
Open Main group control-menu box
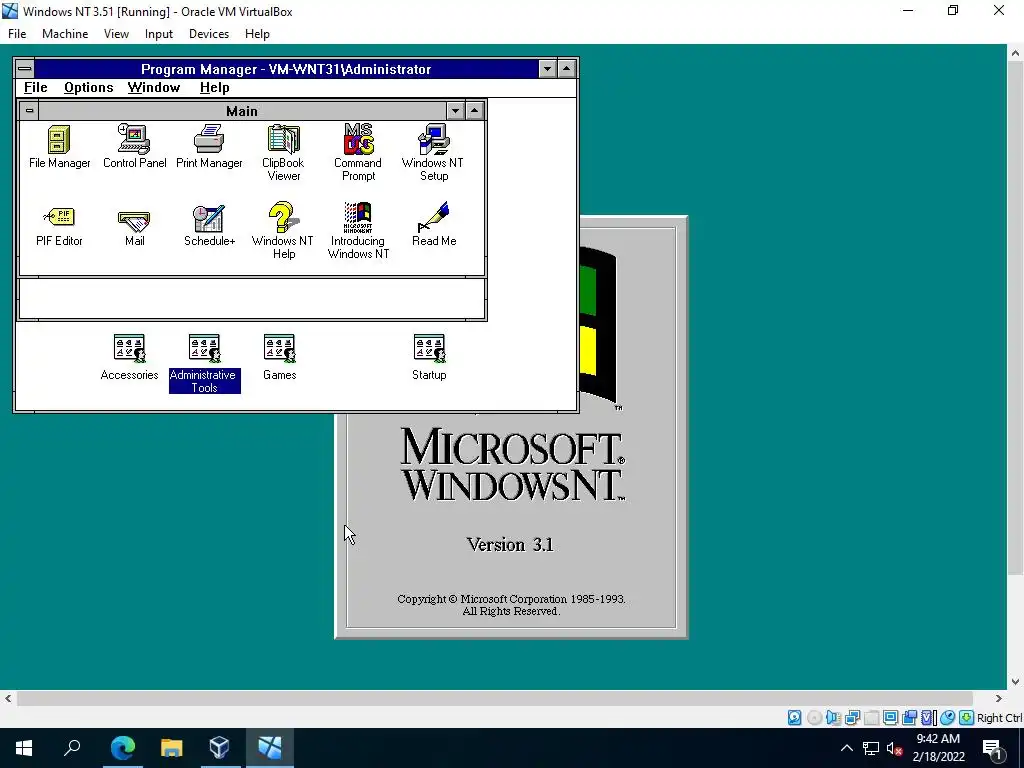pyautogui.click(x=29, y=111)
